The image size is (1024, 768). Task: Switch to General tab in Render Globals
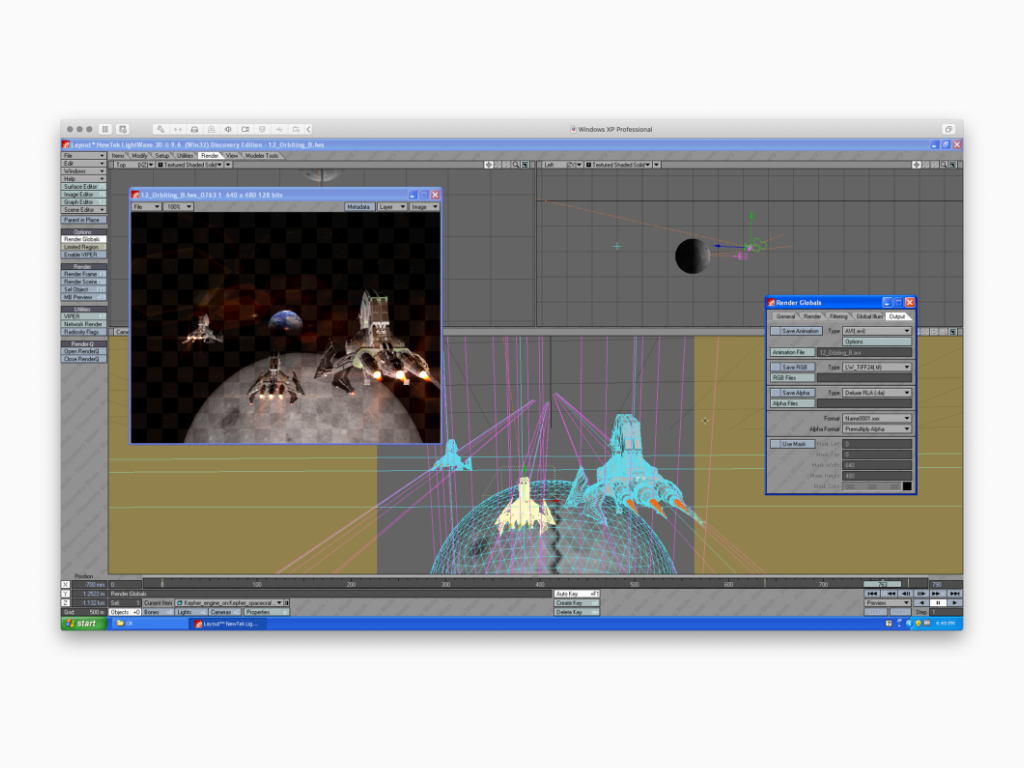point(786,316)
